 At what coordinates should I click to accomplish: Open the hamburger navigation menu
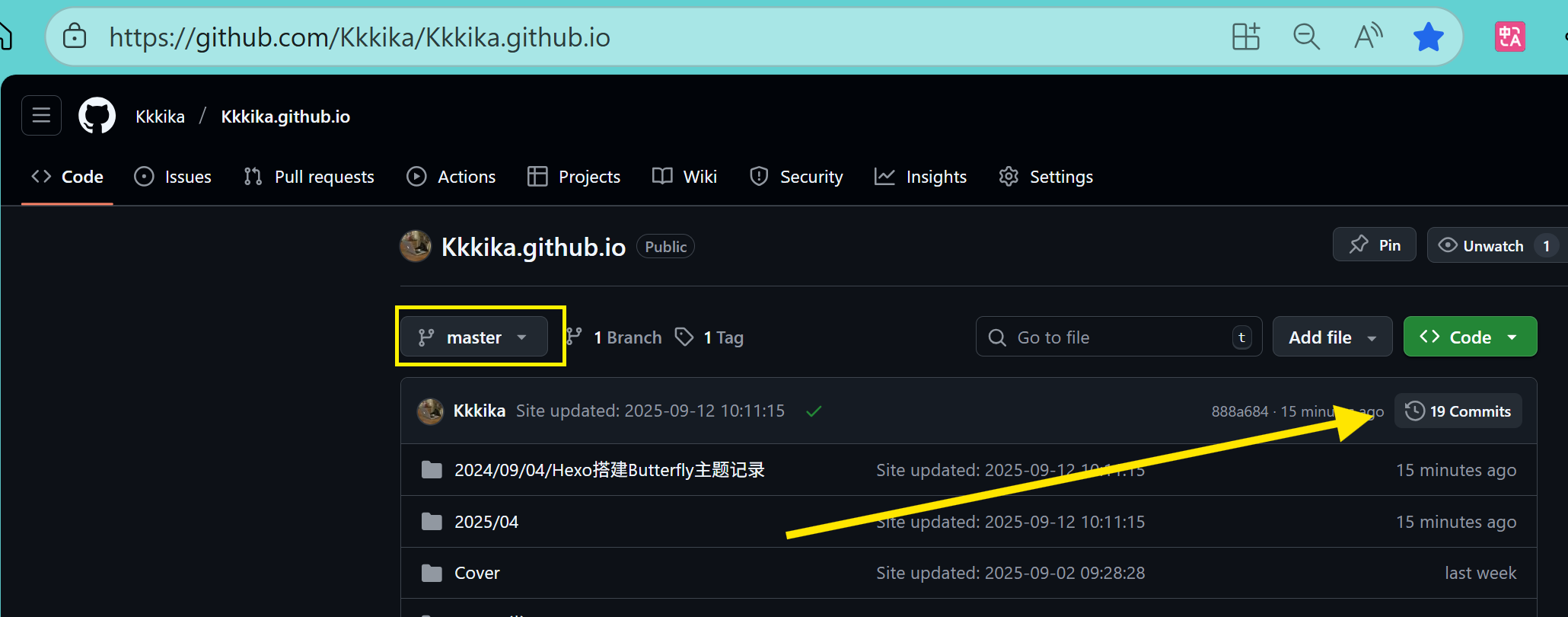[x=41, y=115]
